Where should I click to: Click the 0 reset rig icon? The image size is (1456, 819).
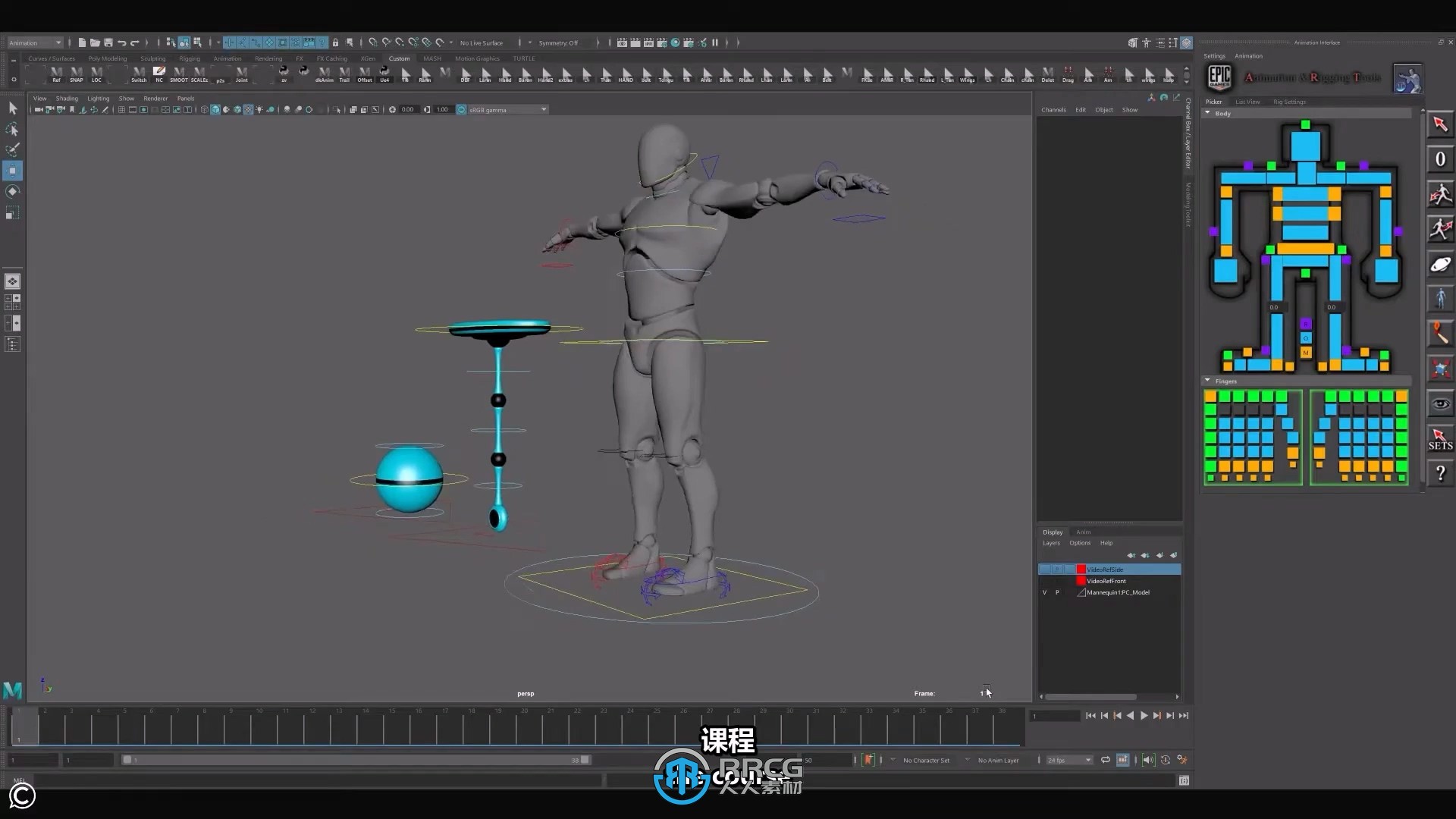[1440, 159]
